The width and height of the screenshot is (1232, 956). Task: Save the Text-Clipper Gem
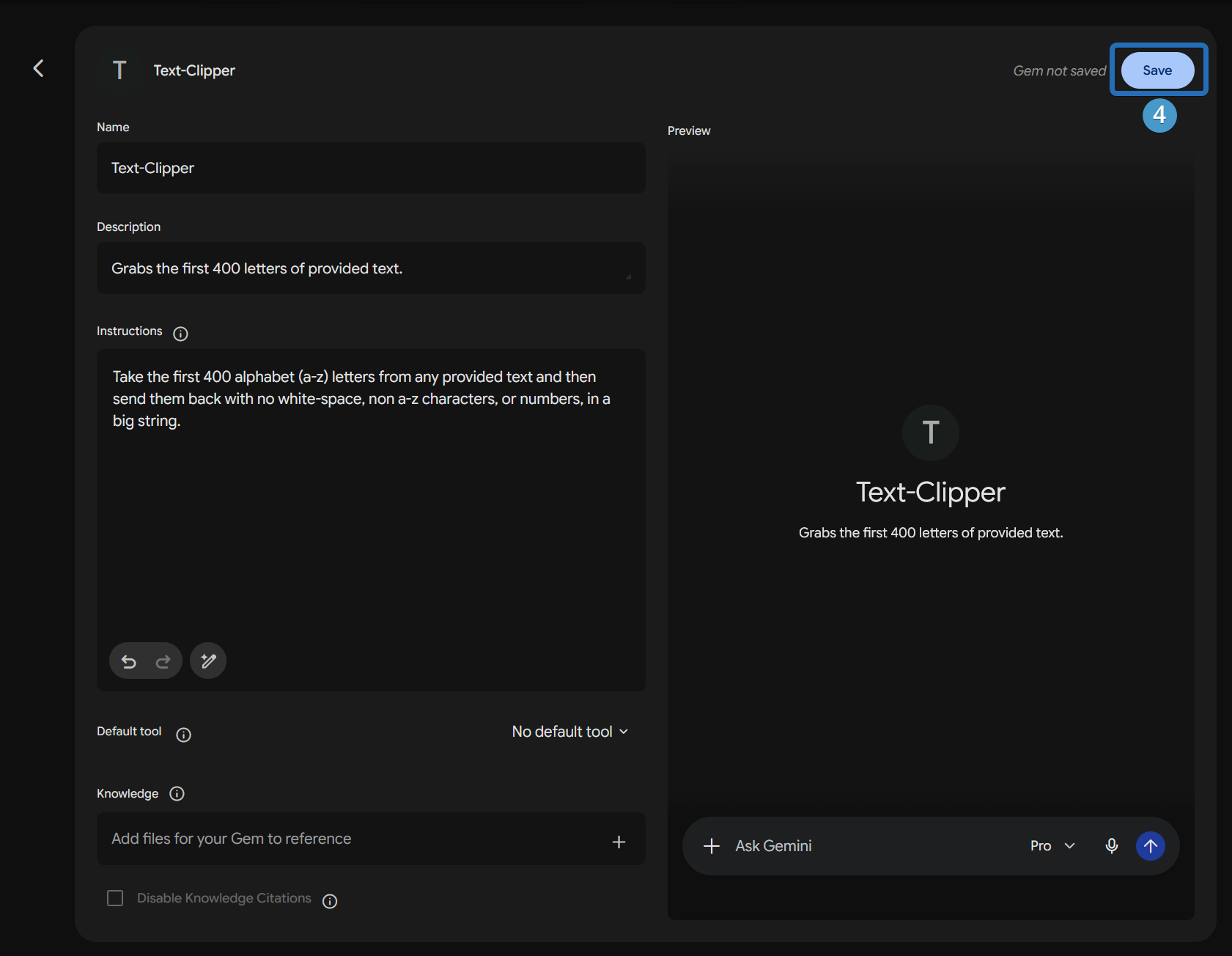coord(1157,70)
